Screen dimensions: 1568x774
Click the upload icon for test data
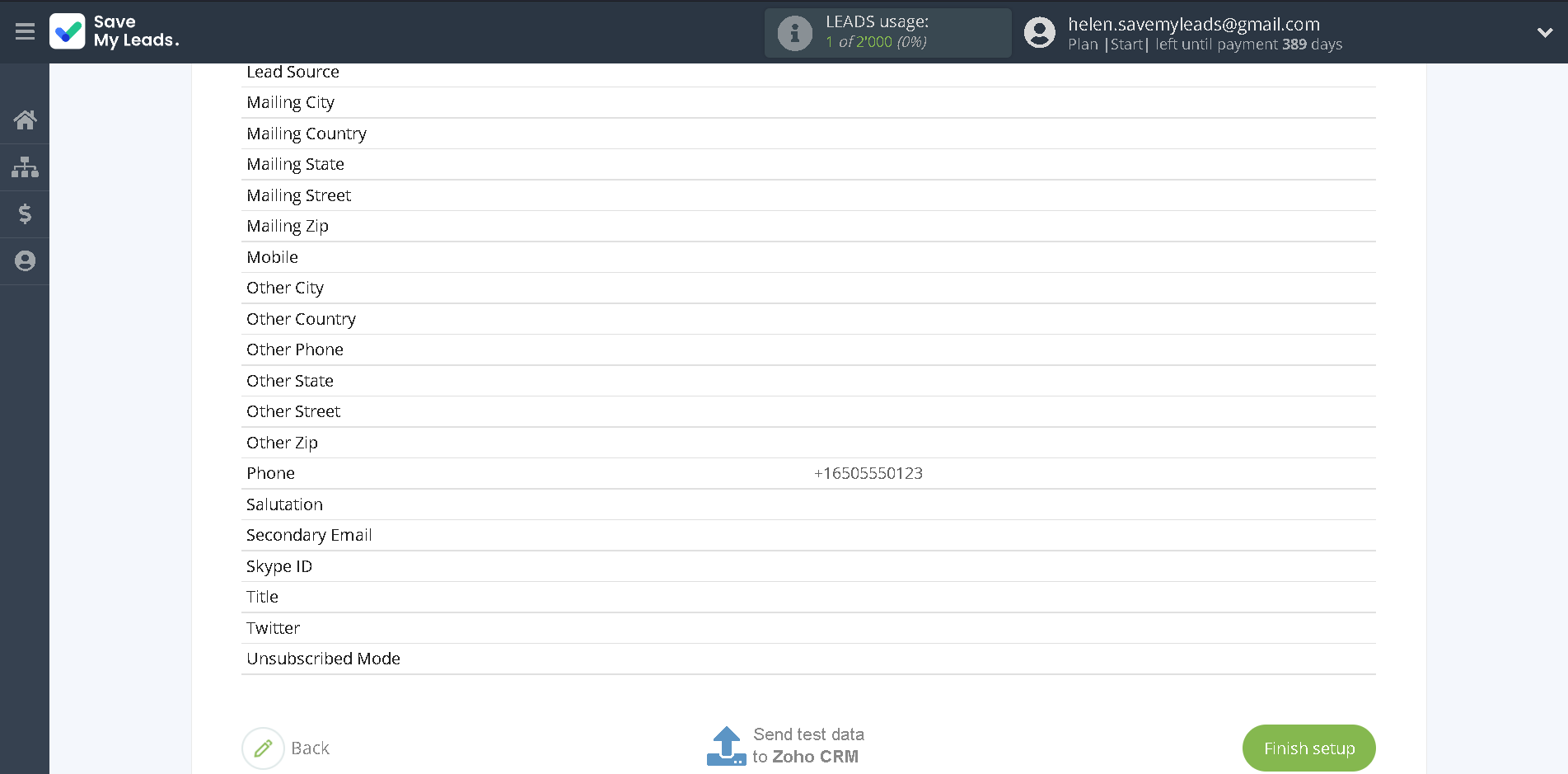click(x=726, y=746)
